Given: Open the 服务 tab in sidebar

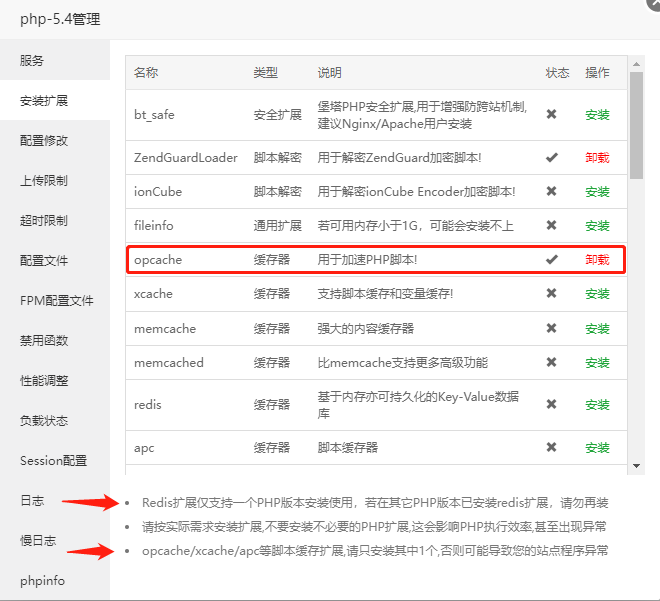Looking at the screenshot, I should pos(55,60).
